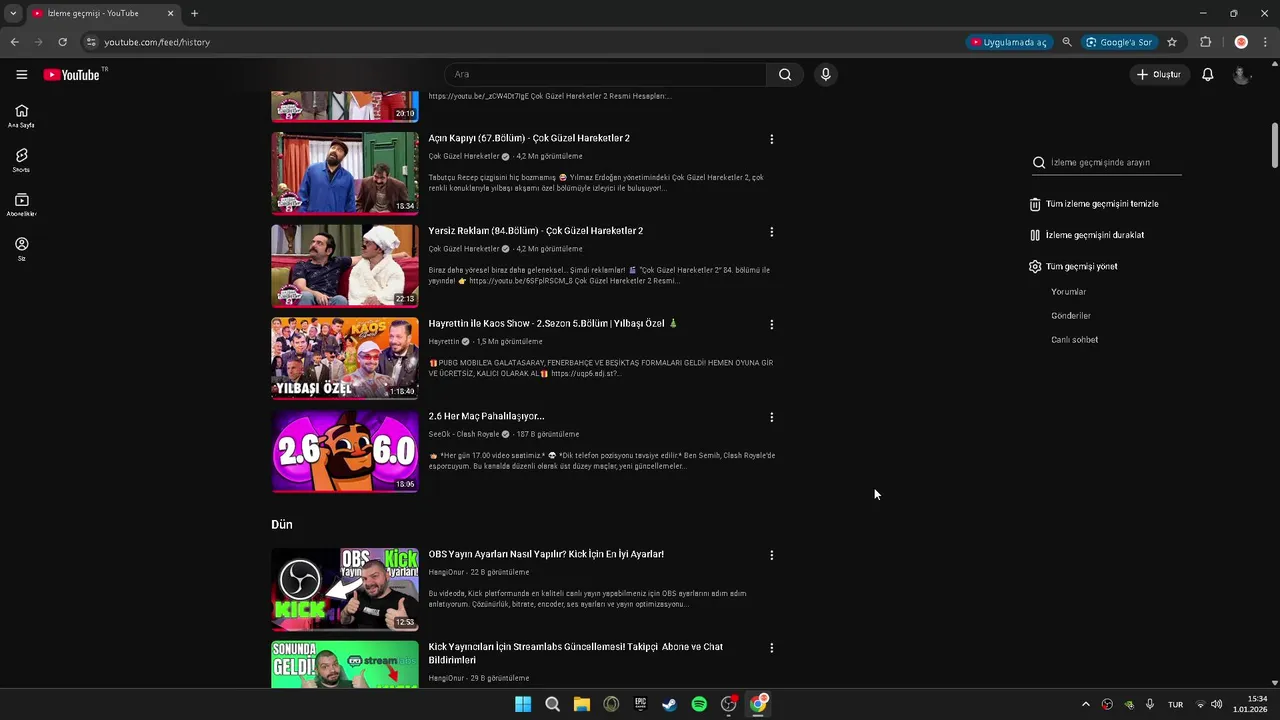This screenshot has width=1280, height=720.
Task: Open Epic Games Launcher from the taskbar
Action: [640, 704]
